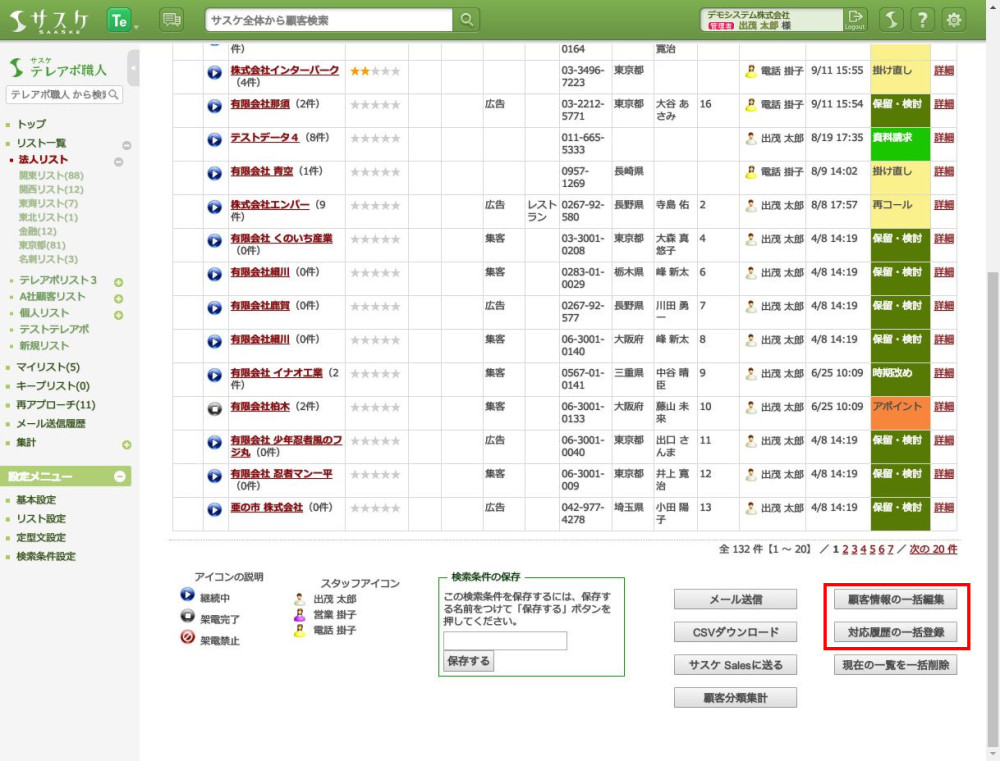Click the CSVダウンロード button
Viewport: 1000px width, 761px height.
(735, 632)
